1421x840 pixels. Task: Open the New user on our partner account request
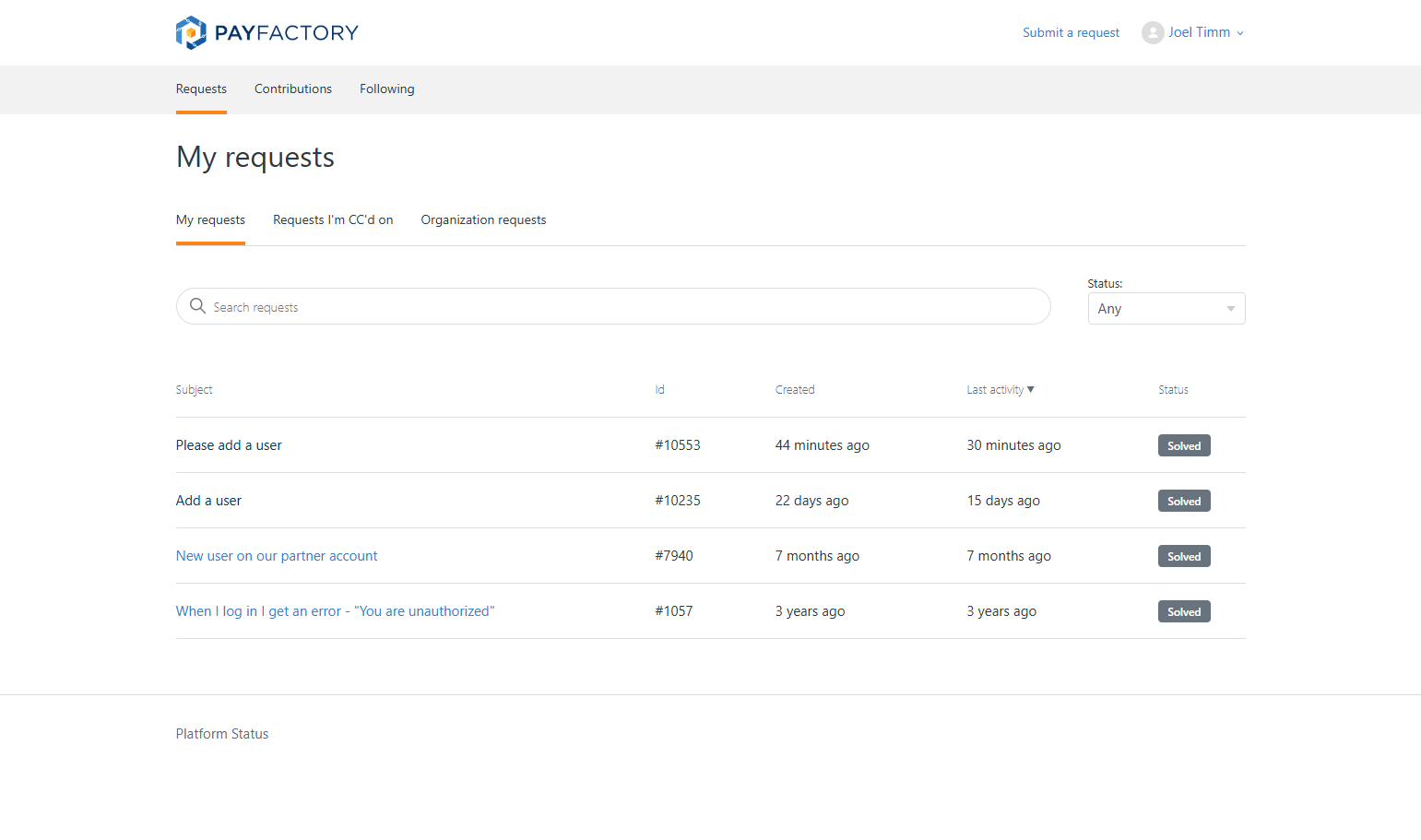277,556
